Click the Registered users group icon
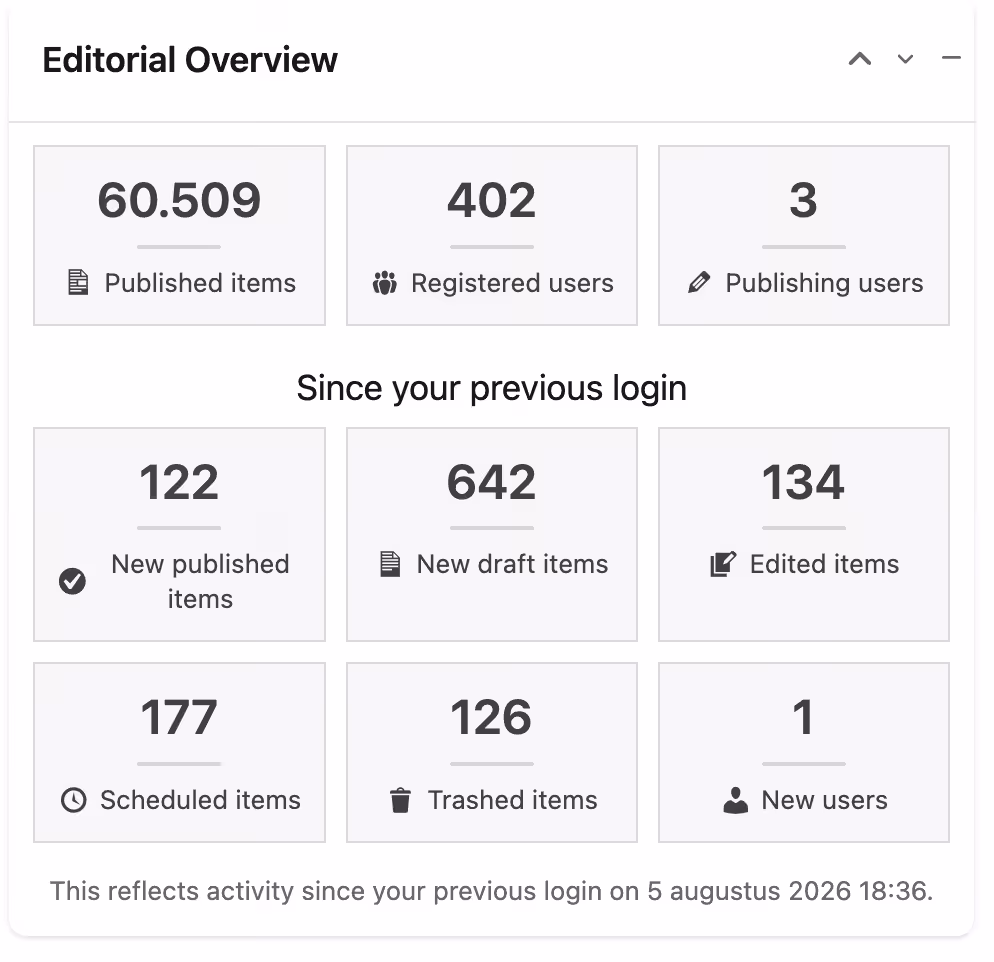This screenshot has width=994, height=962. pos(385,283)
